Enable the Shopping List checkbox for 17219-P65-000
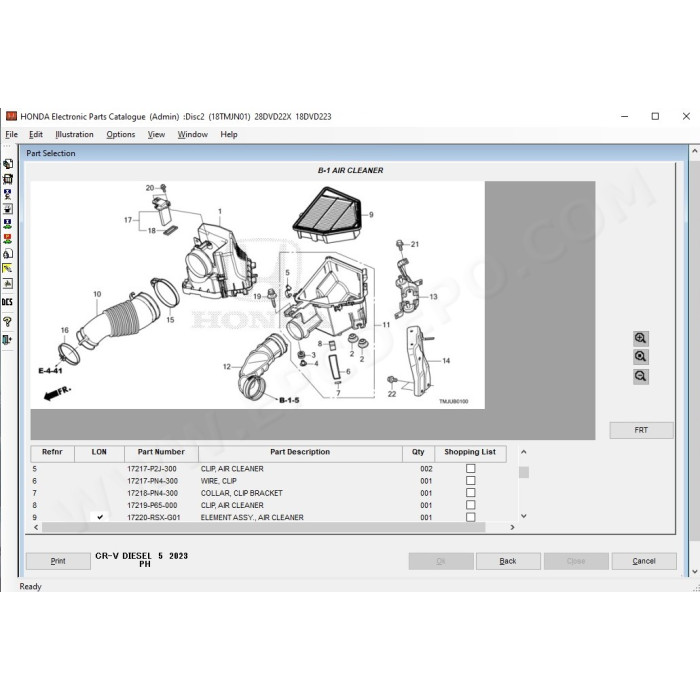 471,504
